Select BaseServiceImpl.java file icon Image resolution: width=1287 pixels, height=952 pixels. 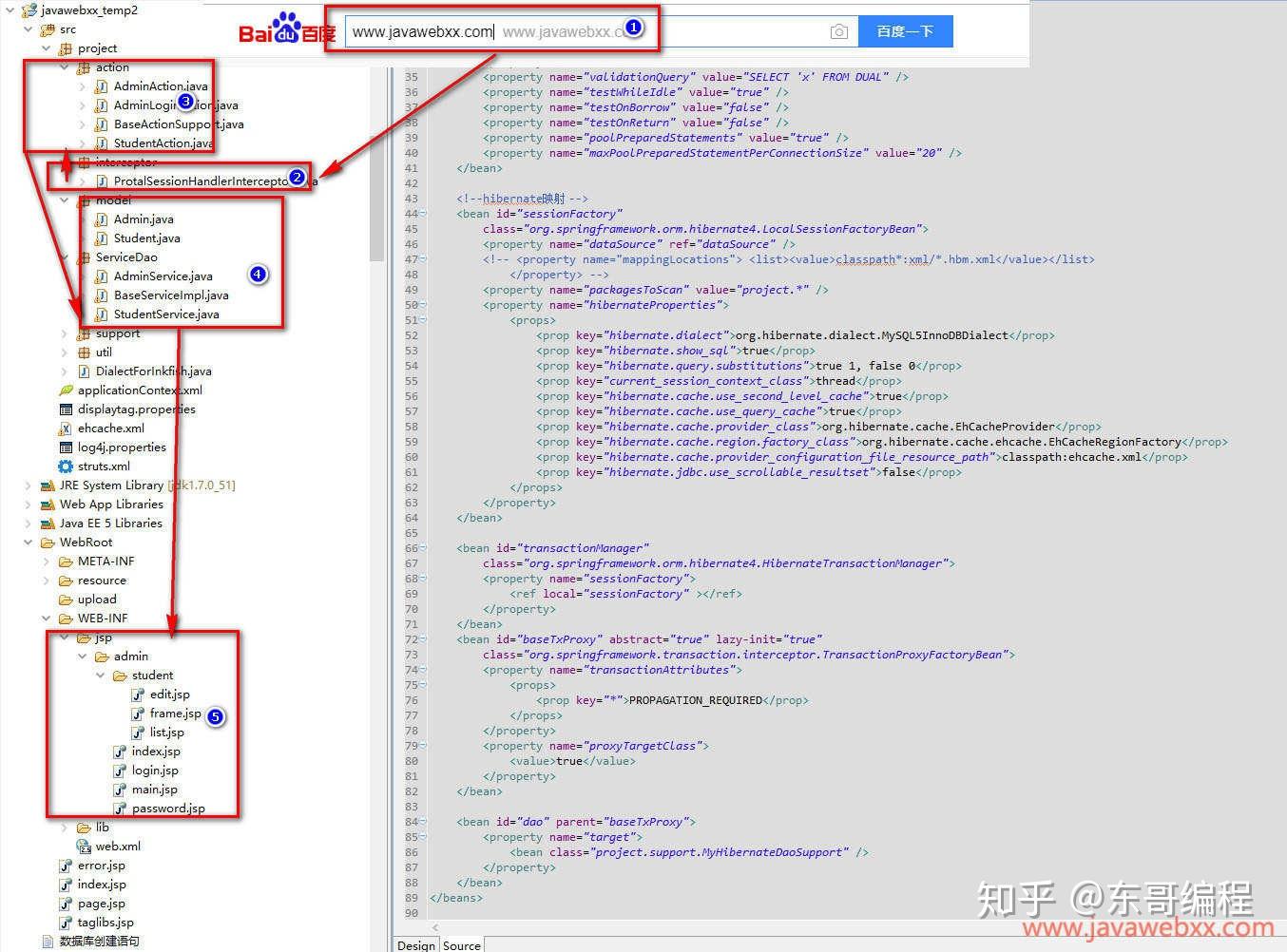point(102,295)
